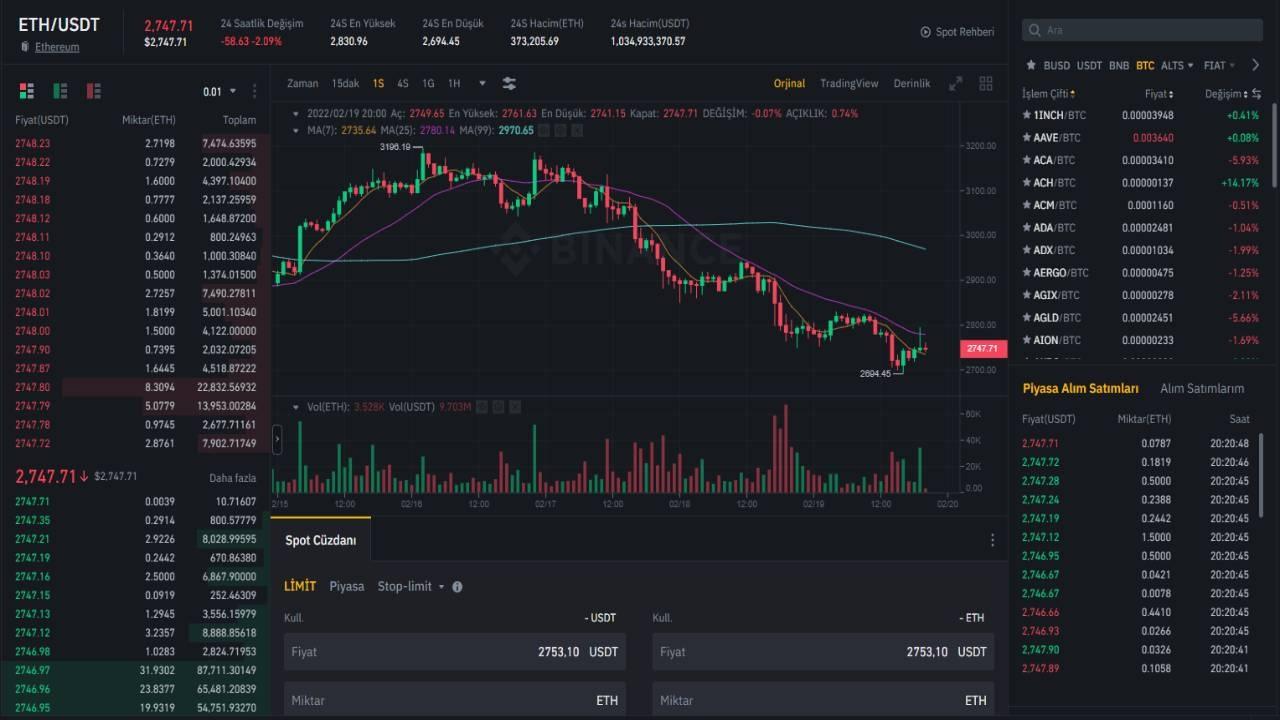Close volume indicator with X icon
Screen dimensions: 1280x720
pyautogui.click(x=515, y=407)
